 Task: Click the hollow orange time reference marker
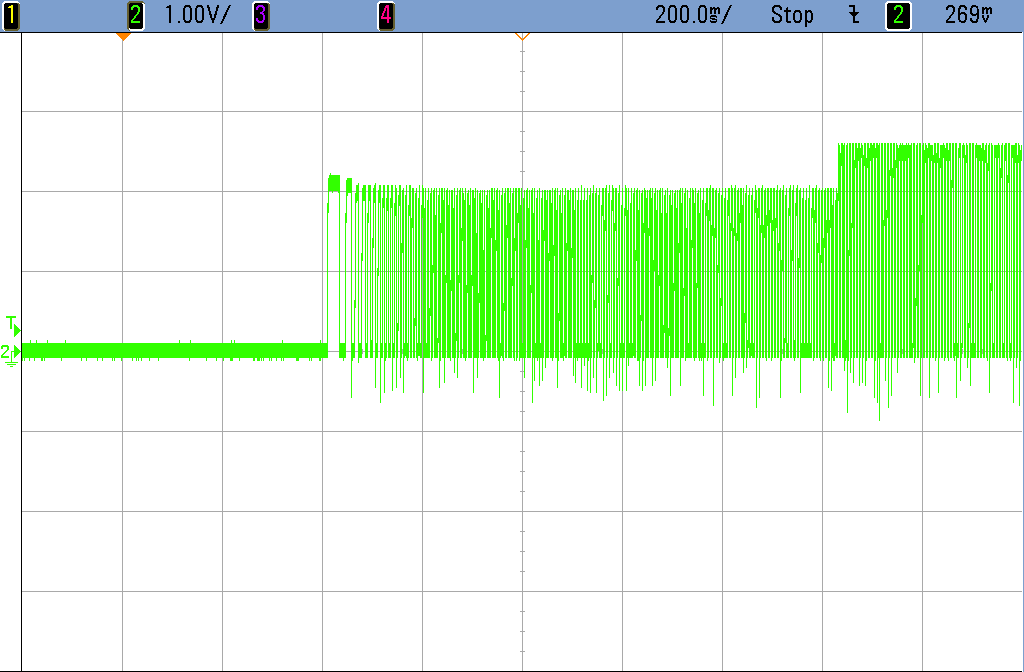click(521, 36)
